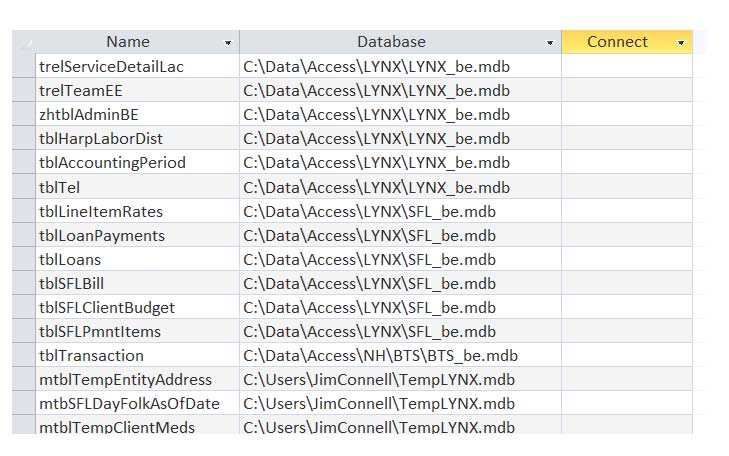This screenshot has height=456, width=729.
Task: Click the row selector for trelTeamEE
Action: [x=24, y=90]
